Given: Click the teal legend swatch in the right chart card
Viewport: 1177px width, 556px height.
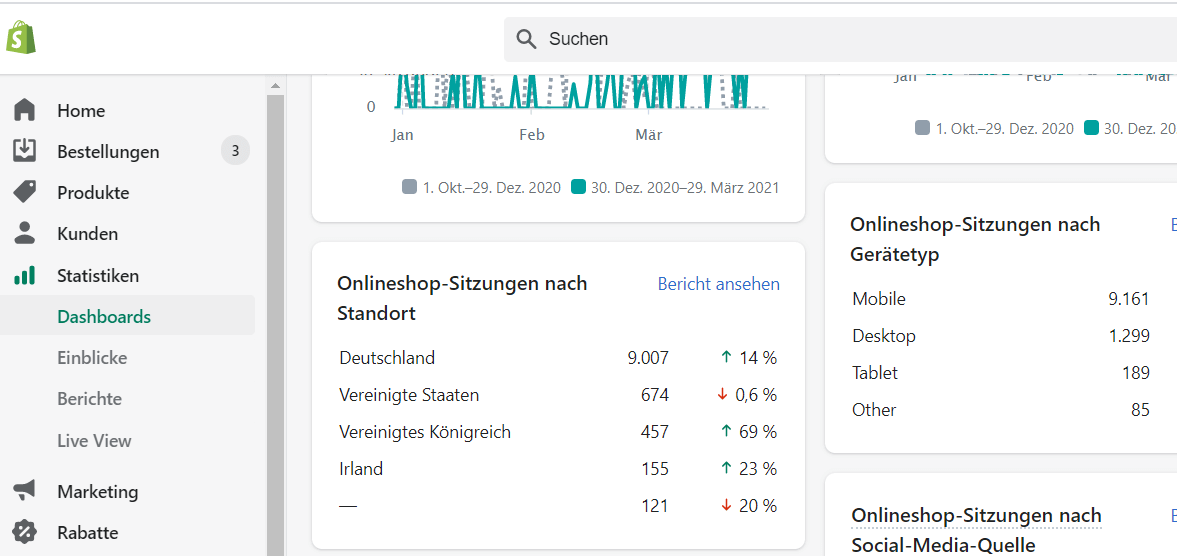Looking at the screenshot, I should pos(1091,128).
